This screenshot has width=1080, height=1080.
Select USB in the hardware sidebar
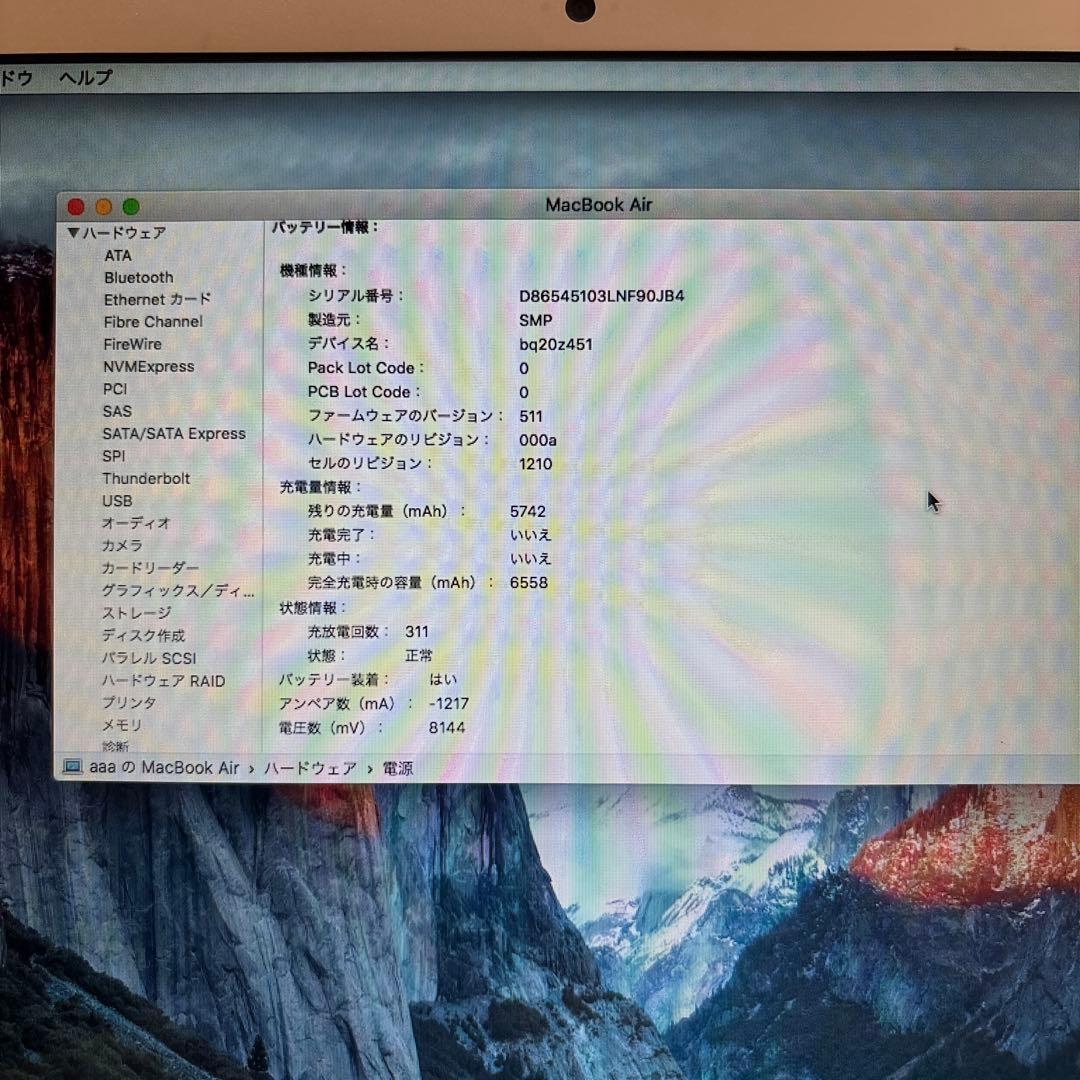[x=117, y=500]
